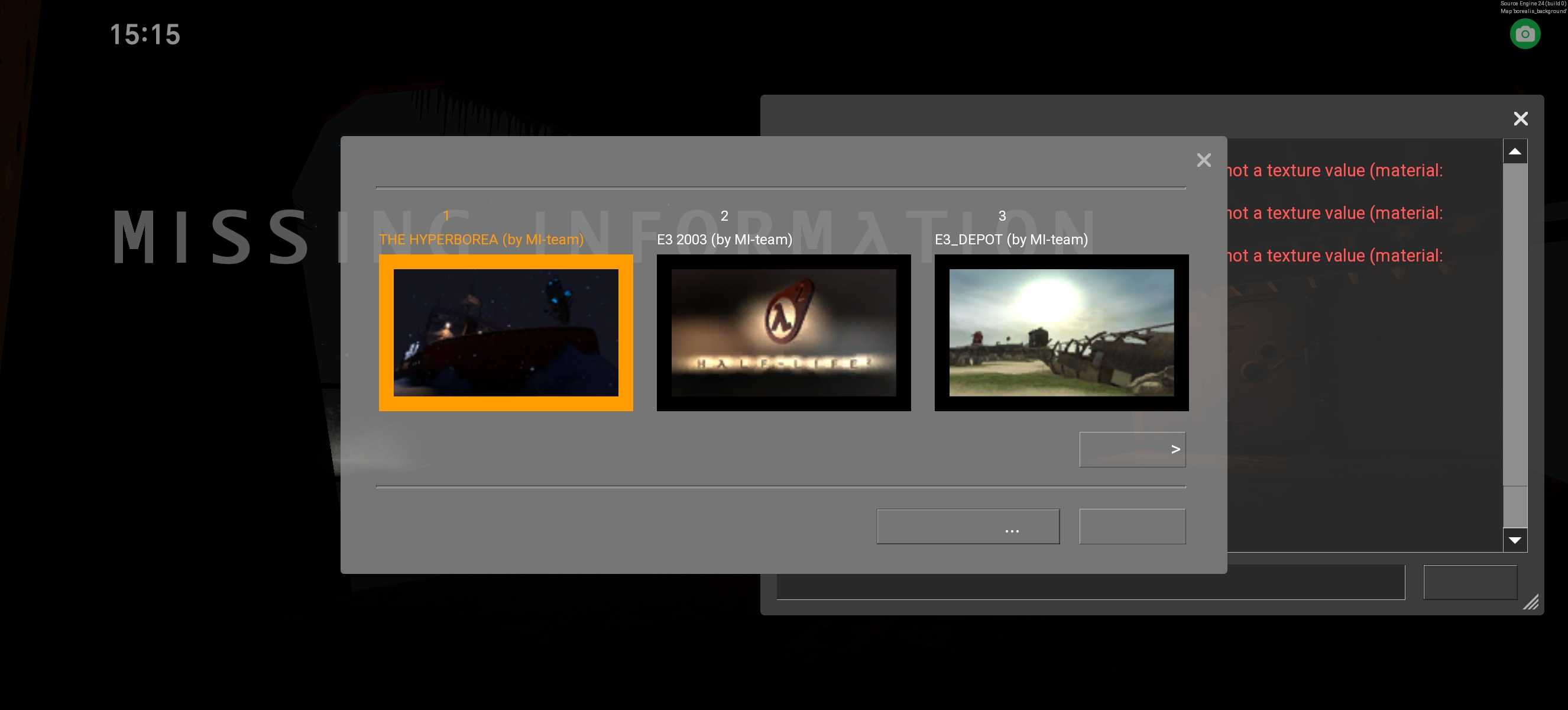Click 'E3_DEPOT (by MI-team)' label
The image size is (1568, 710).
click(1011, 239)
